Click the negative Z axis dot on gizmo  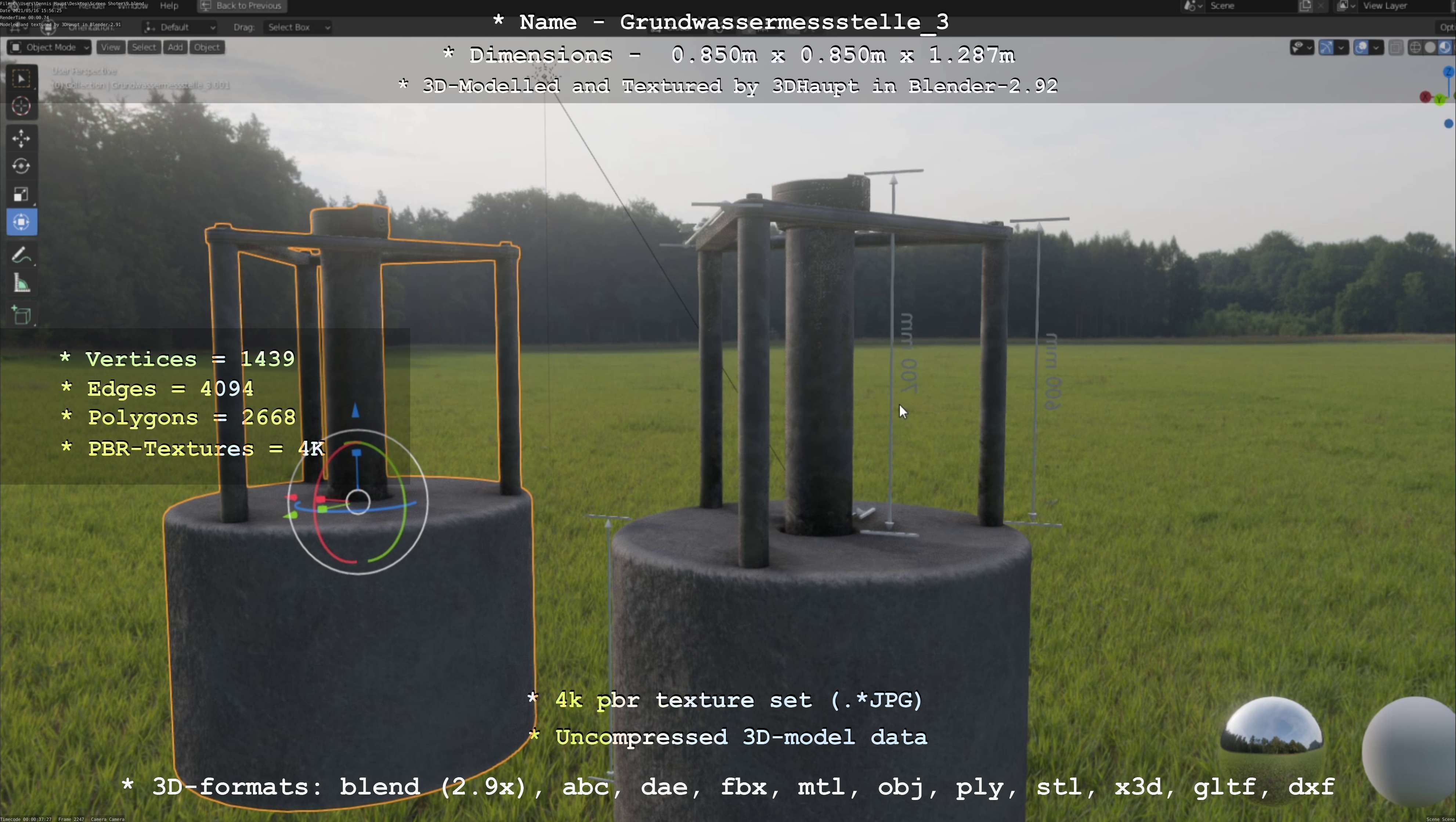click(1449, 124)
